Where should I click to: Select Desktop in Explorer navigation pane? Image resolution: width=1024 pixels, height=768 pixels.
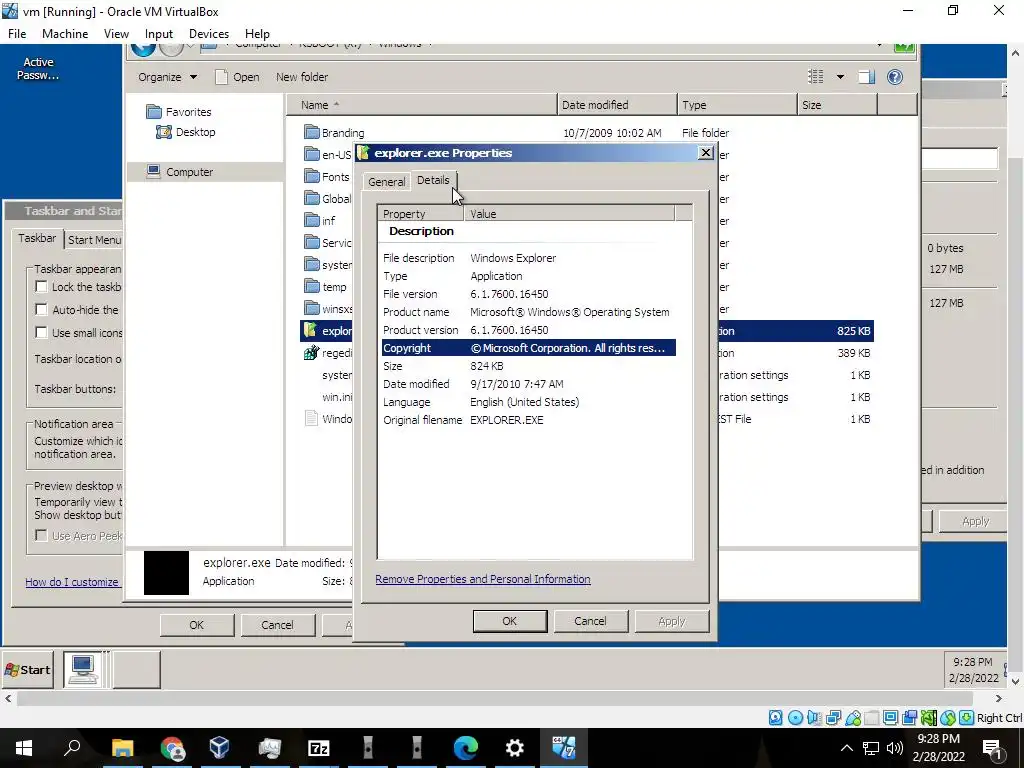tap(186, 132)
